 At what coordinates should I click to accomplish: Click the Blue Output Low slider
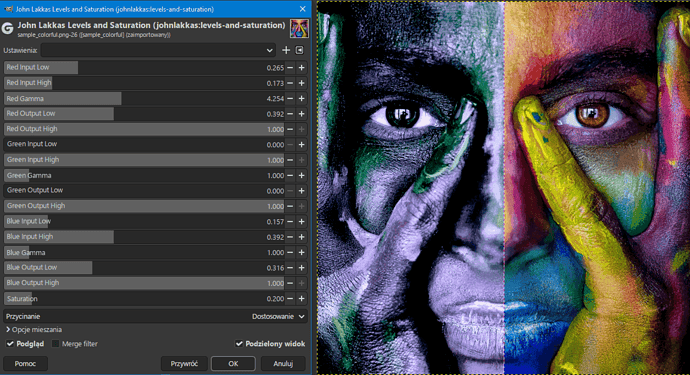click(x=144, y=268)
